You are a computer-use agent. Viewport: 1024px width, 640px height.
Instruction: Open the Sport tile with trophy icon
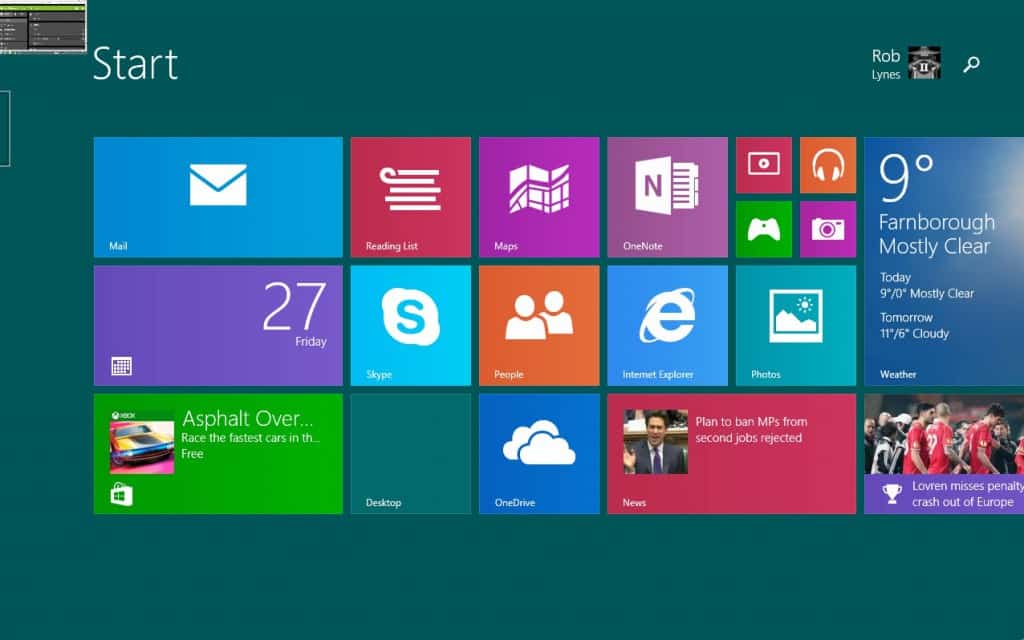(x=944, y=454)
